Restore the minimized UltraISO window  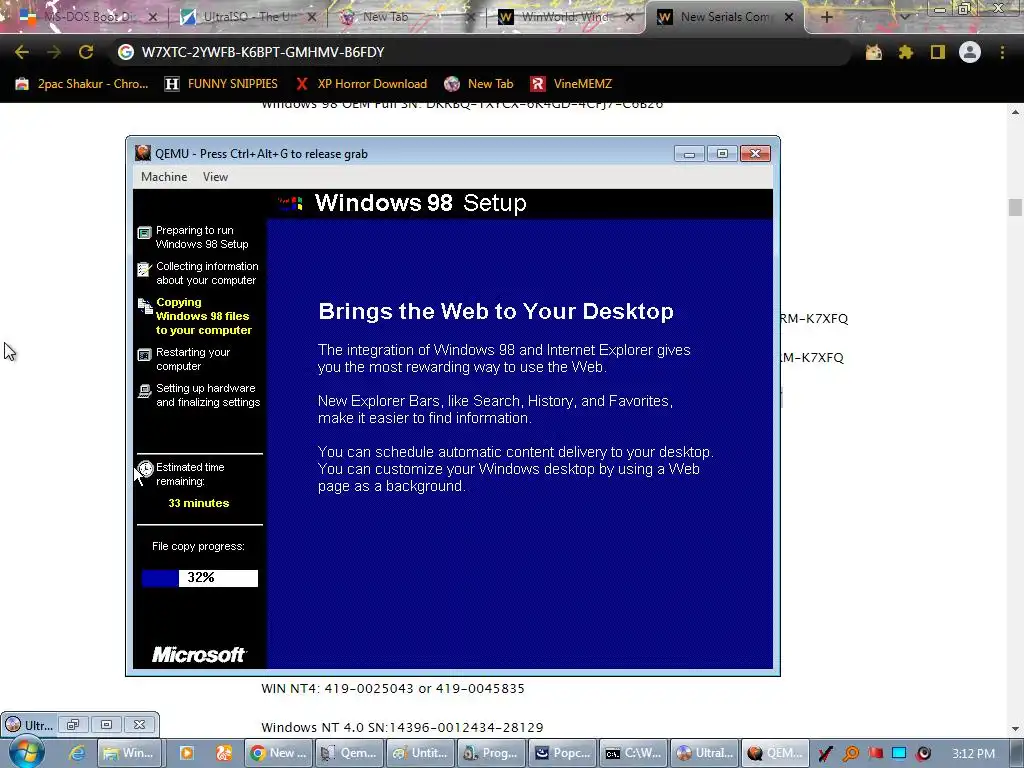(x=72, y=724)
